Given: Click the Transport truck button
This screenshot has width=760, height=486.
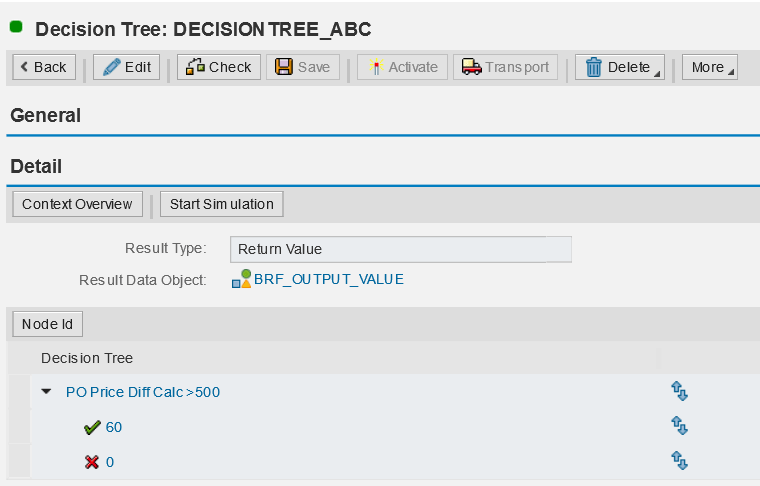Looking at the screenshot, I should (x=505, y=67).
